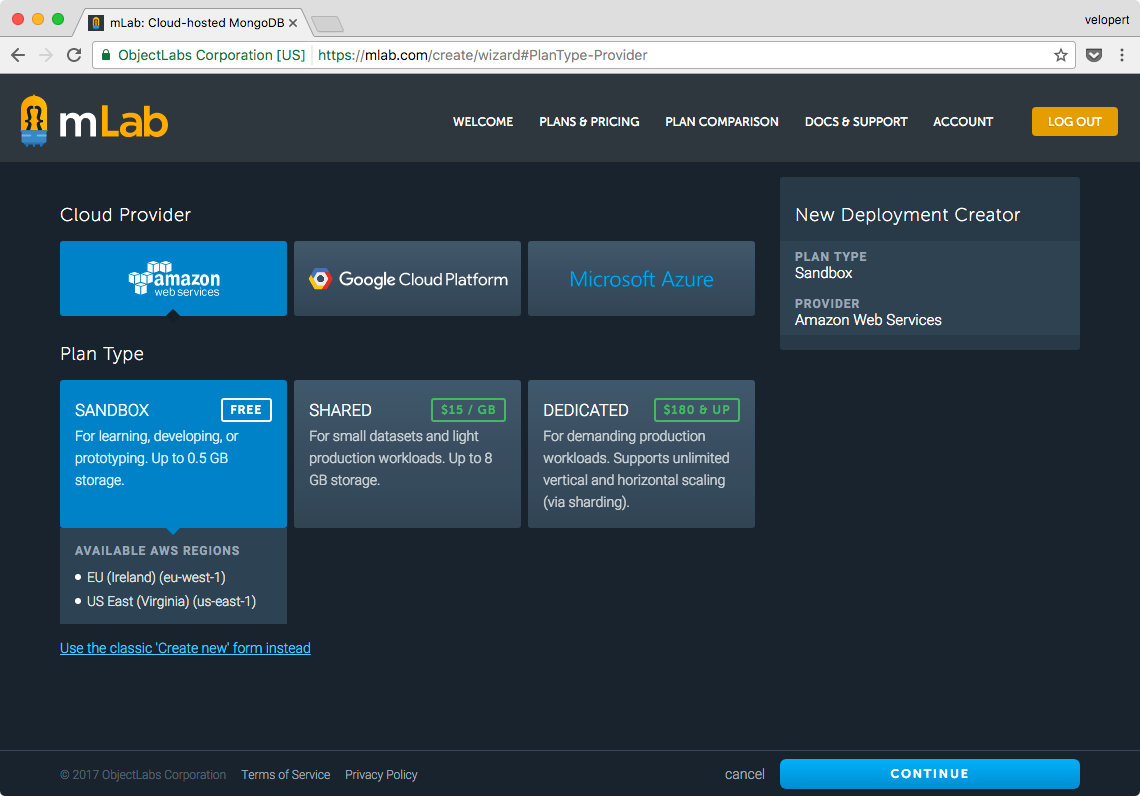This screenshot has height=796, width=1140.
Task: Click the macOS yellow minimize button
Action: coord(38,20)
